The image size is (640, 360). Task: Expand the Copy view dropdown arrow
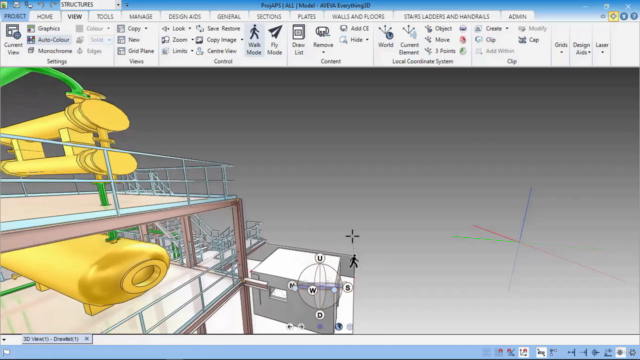coord(146,29)
